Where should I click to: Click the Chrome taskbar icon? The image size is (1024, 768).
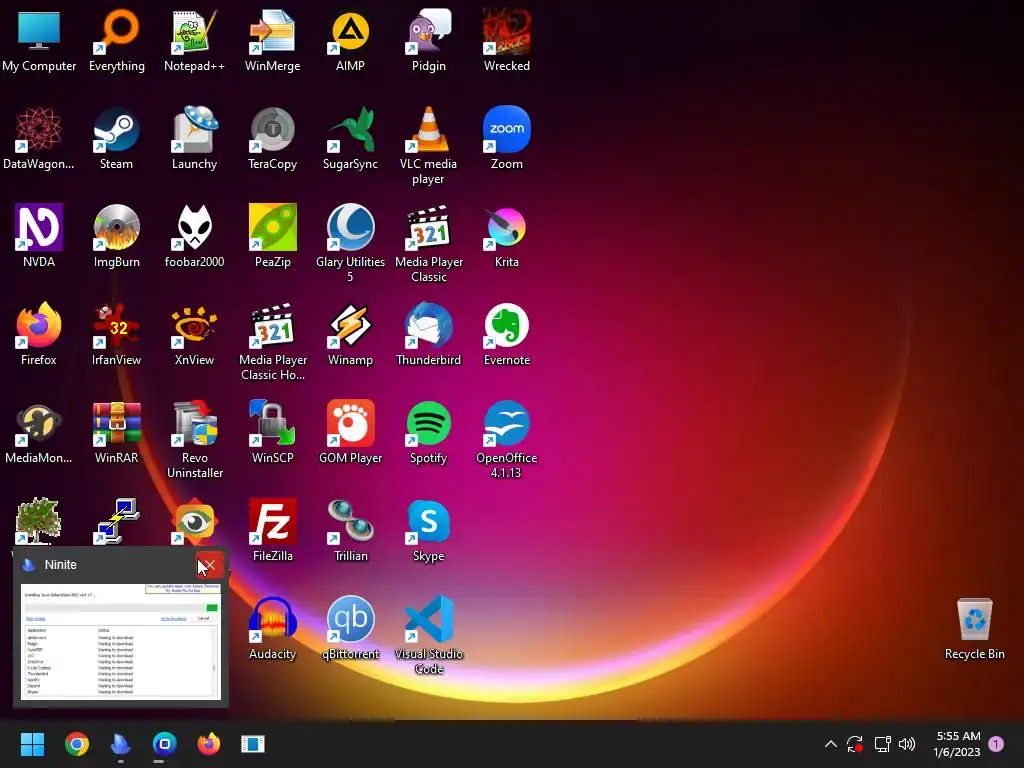coord(76,744)
